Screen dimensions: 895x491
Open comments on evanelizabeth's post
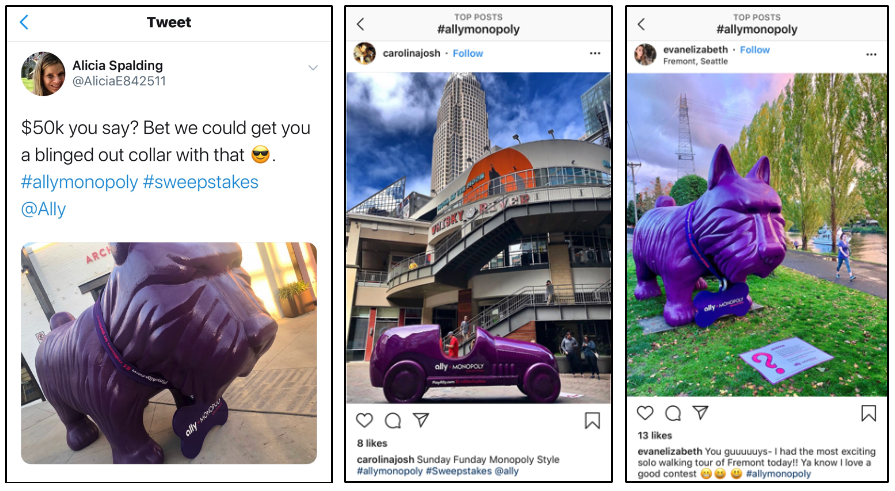pos(673,413)
